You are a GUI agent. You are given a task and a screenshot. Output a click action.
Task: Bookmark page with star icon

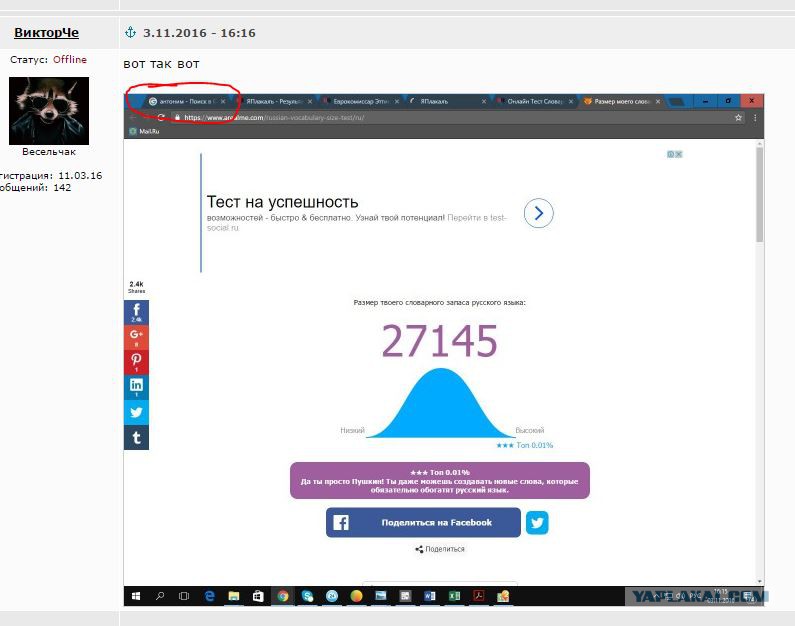coord(738,118)
